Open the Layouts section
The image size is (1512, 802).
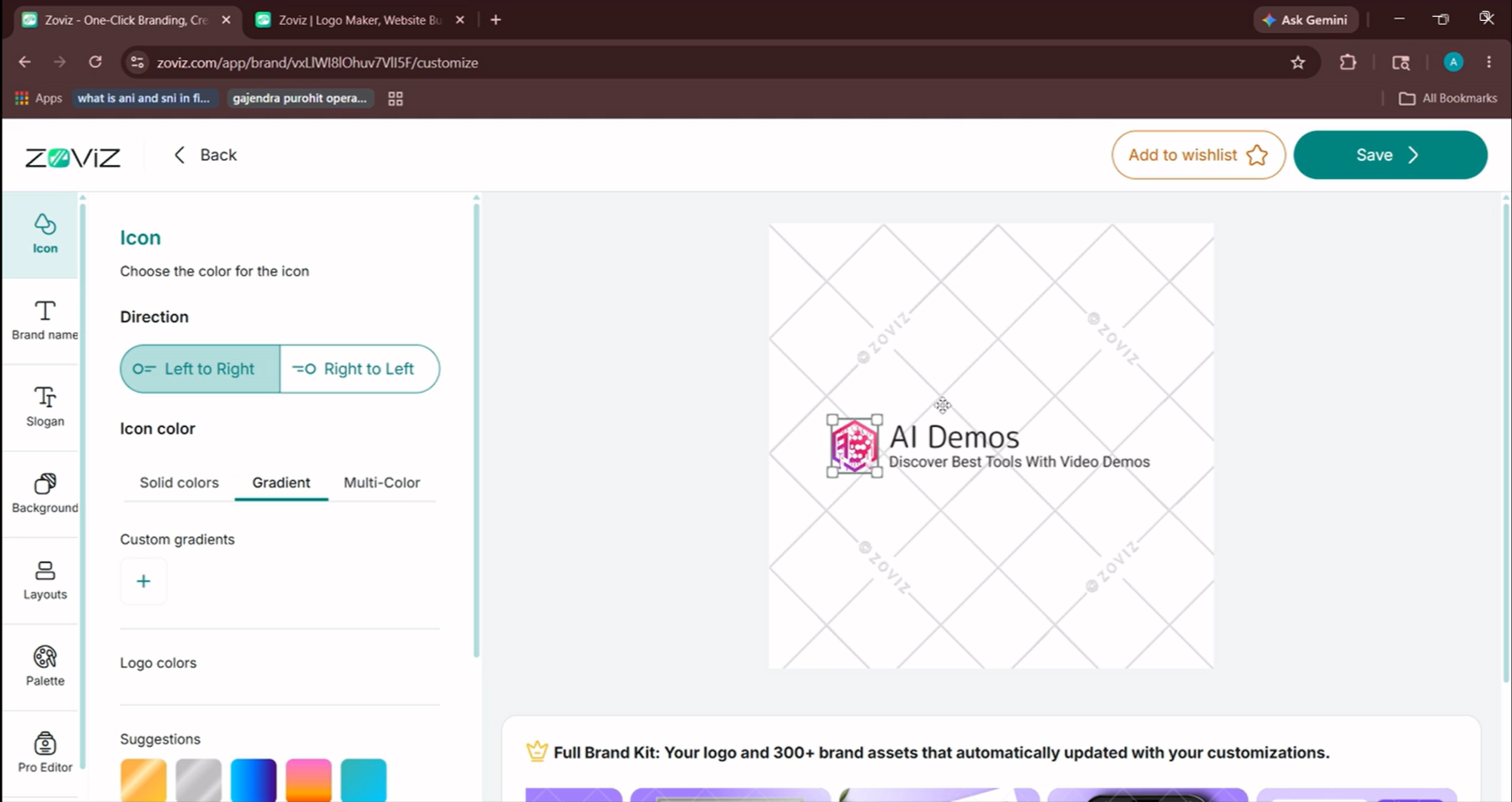coord(45,580)
